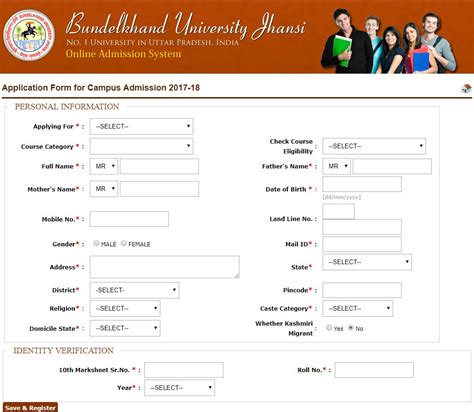Click the Address text area
This screenshot has height=412, width=474.
(x=165, y=267)
